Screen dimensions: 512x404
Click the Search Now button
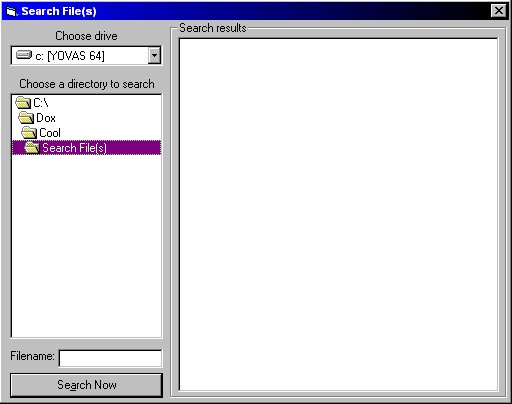[86, 385]
